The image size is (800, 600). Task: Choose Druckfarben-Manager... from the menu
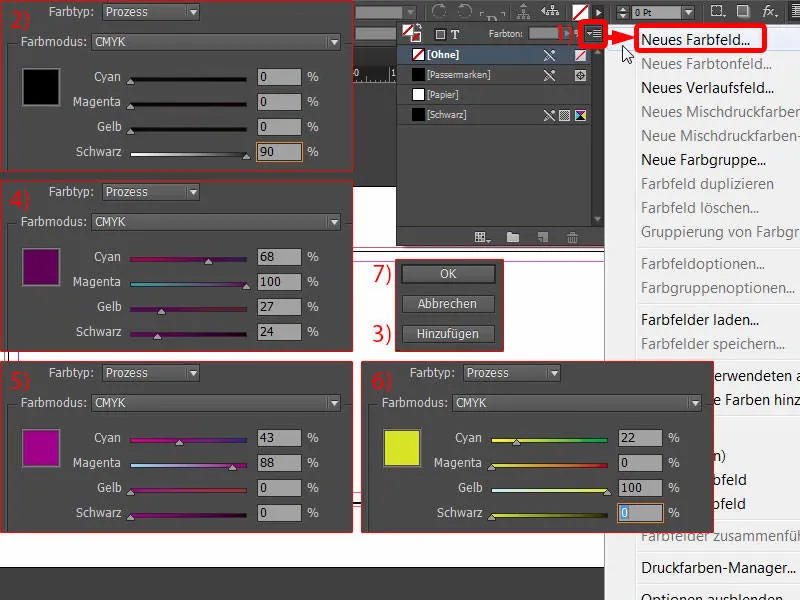pyautogui.click(x=718, y=568)
